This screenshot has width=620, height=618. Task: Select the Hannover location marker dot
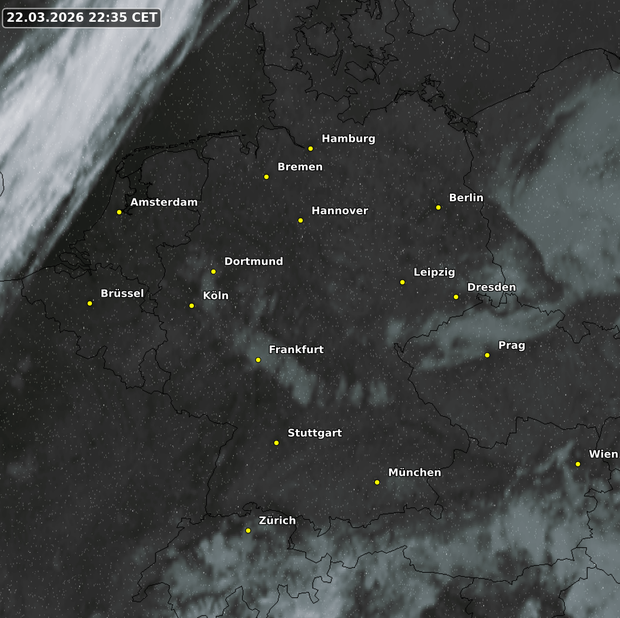[300, 220]
